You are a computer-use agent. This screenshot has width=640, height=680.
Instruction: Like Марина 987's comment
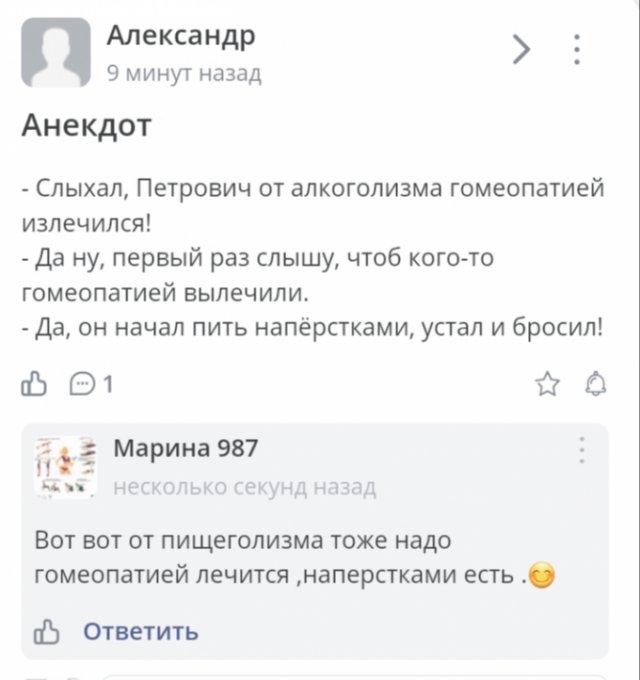[x=46, y=632]
